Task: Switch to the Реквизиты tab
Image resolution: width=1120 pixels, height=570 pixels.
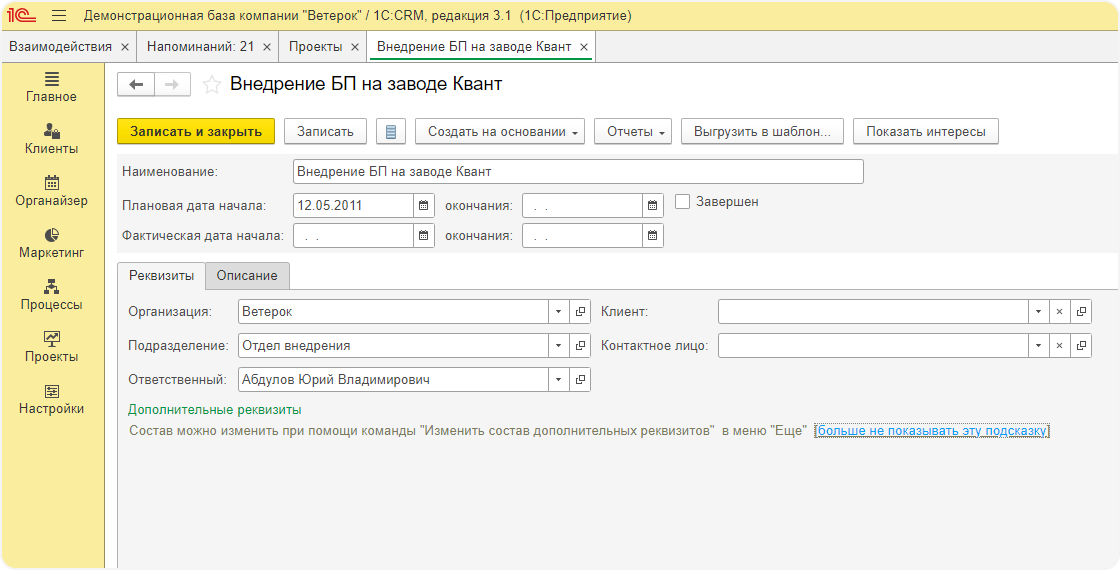Action: coord(161,276)
